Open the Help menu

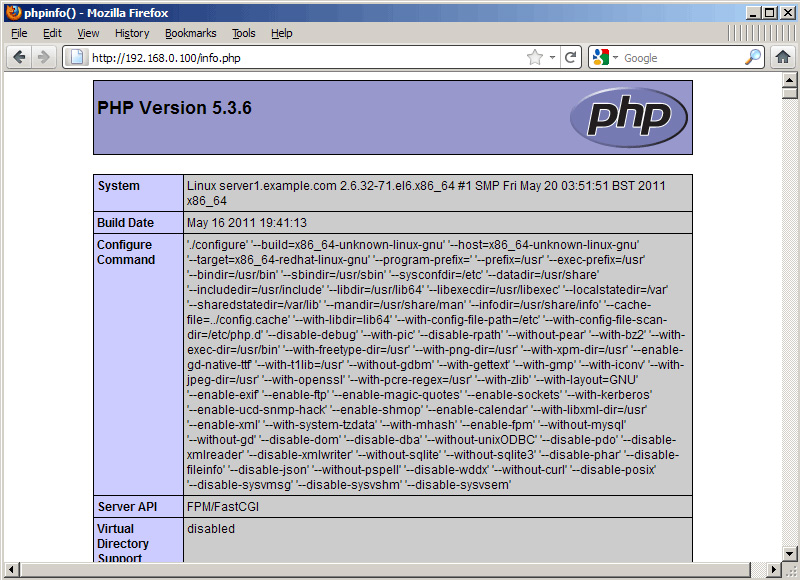[281, 33]
